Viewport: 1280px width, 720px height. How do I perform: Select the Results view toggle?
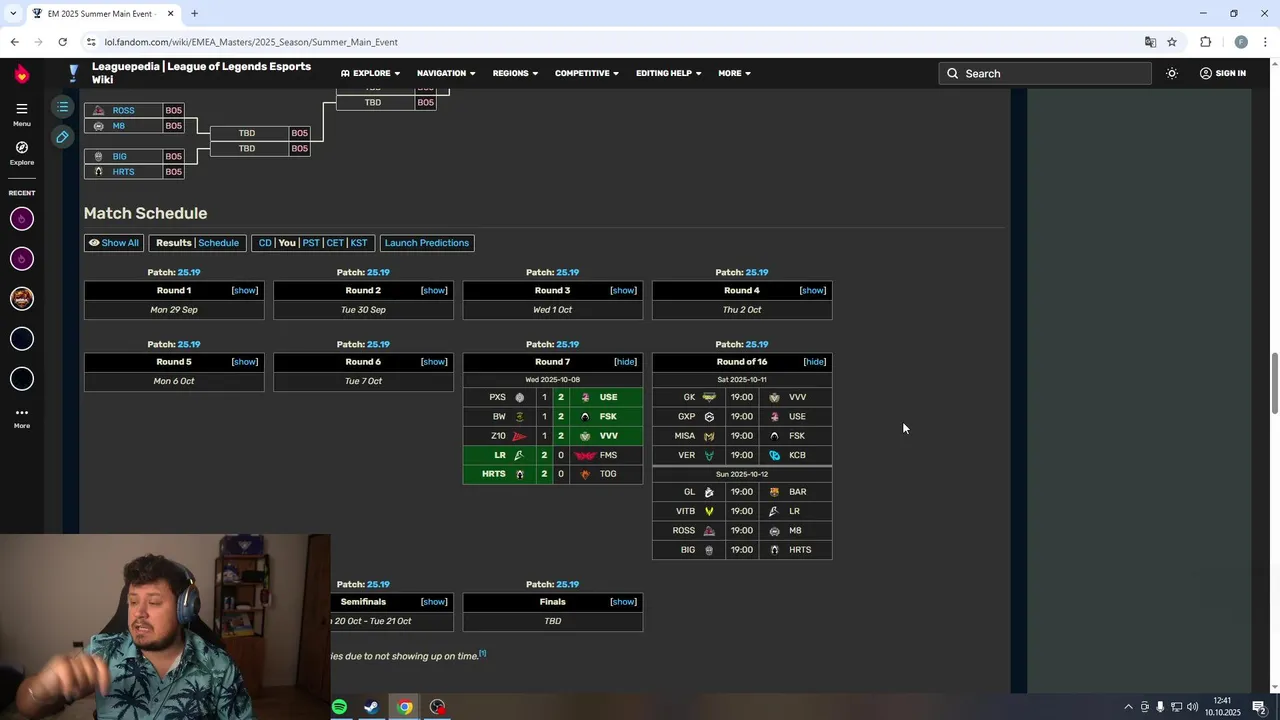(173, 243)
